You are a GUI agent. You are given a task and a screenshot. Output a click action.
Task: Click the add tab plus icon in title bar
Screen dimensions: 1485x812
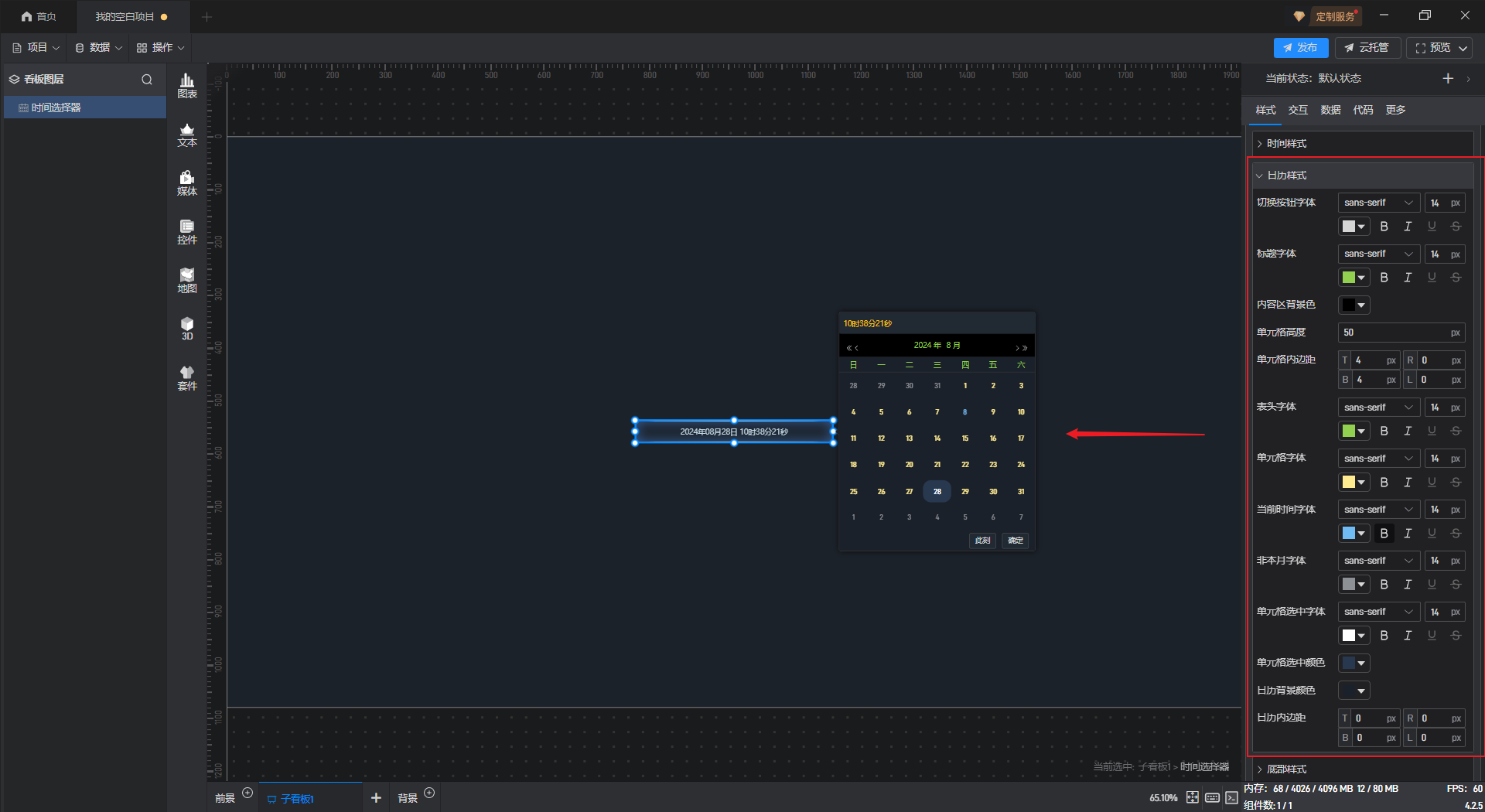(207, 16)
